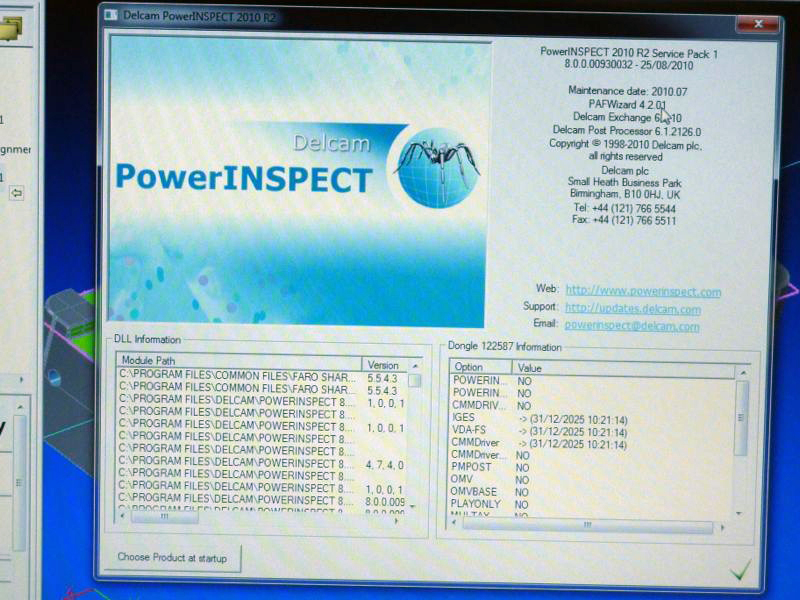Select the PMPOST option row
The width and height of the screenshot is (800, 600).
(x=591, y=467)
